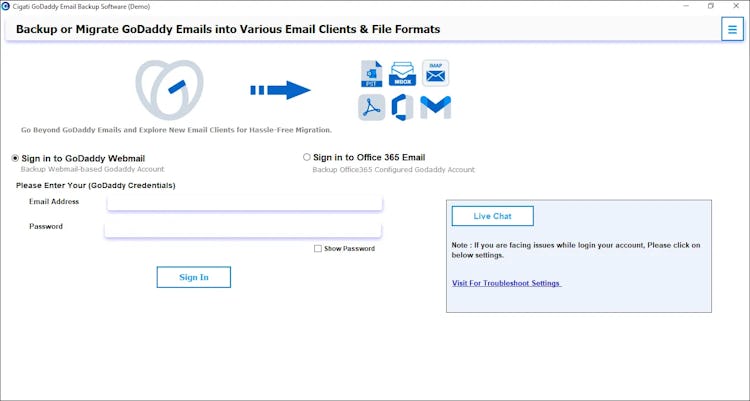
Task: Click the Sign In button
Action: tap(194, 277)
